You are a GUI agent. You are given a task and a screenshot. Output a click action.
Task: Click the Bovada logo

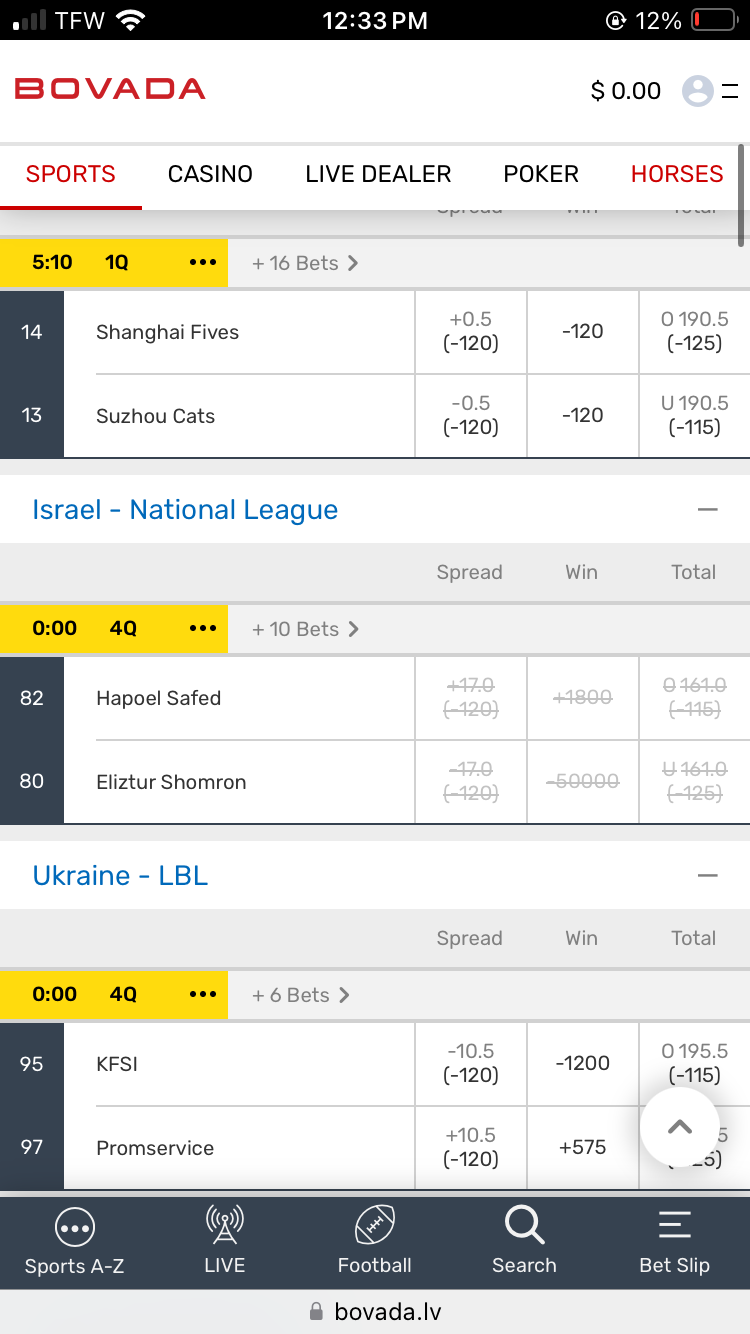coord(110,89)
